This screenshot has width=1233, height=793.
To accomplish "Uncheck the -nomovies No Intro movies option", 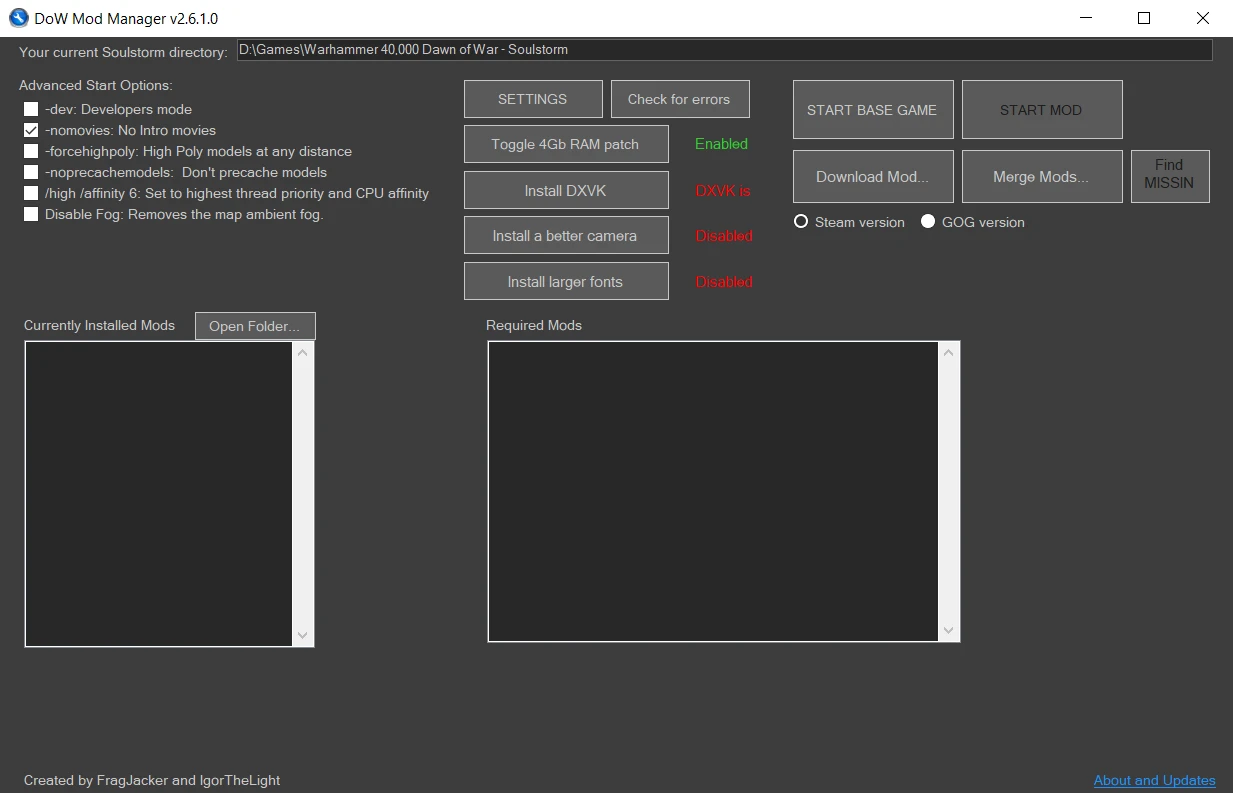I will point(31,130).
